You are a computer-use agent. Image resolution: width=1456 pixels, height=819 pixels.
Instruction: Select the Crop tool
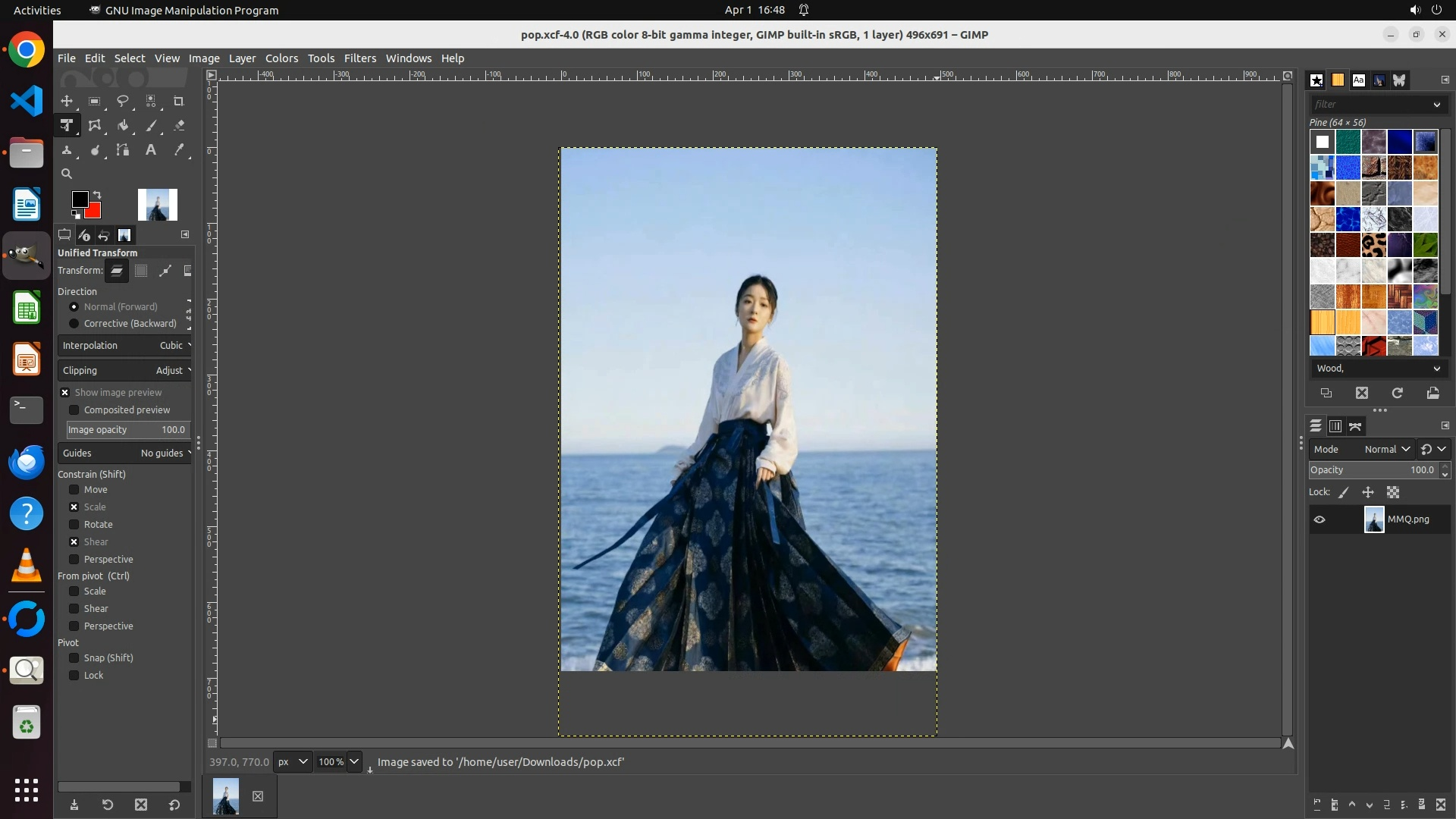179,101
